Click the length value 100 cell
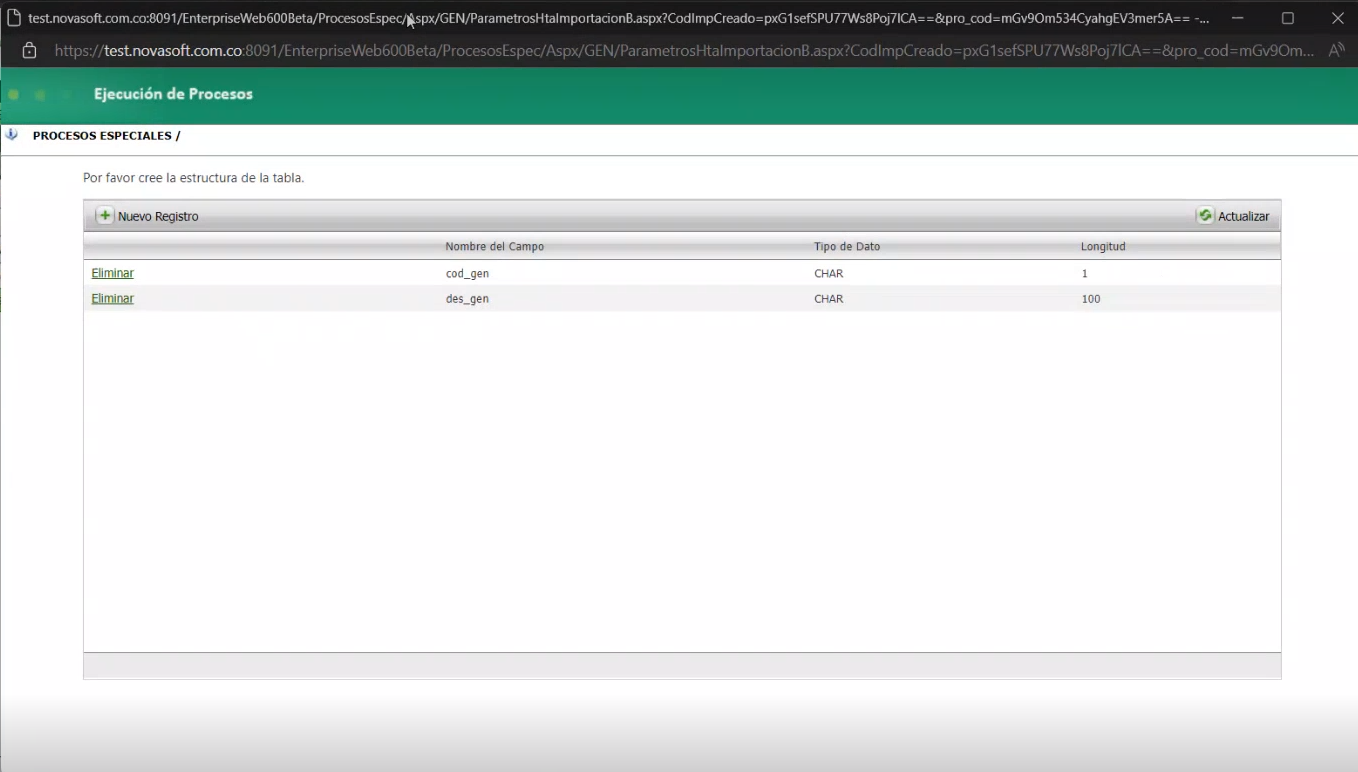Screen dimensions: 1358x772 tap(1091, 299)
